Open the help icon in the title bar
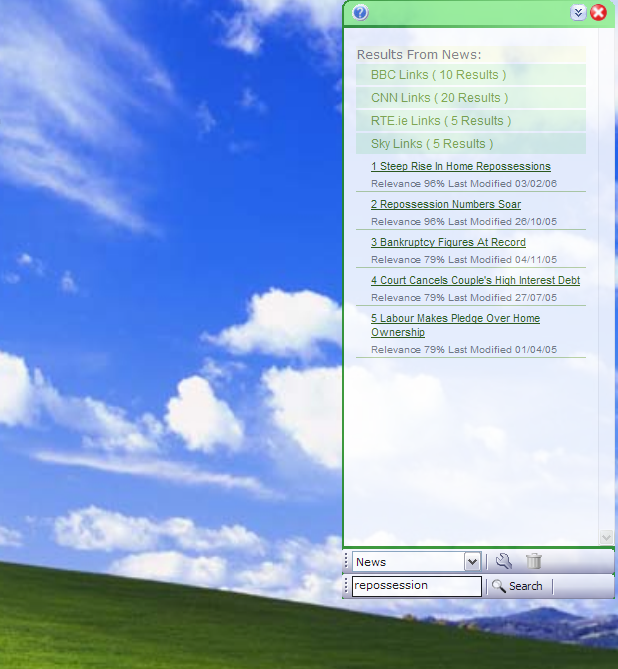The image size is (618, 669). tap(360, 13)
